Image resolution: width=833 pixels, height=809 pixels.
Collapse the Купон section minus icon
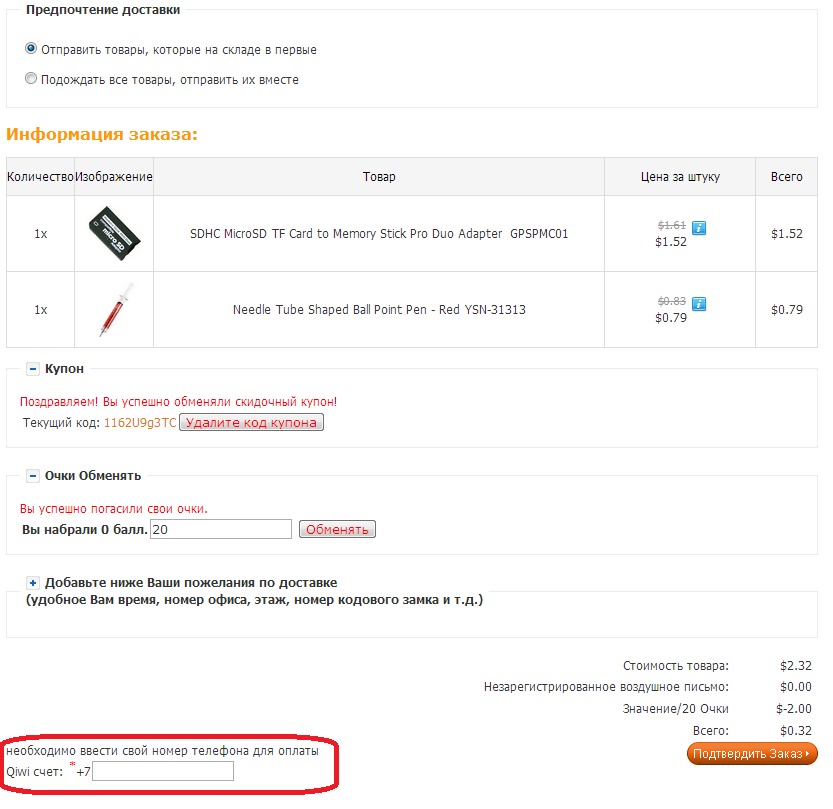[32, 369]
